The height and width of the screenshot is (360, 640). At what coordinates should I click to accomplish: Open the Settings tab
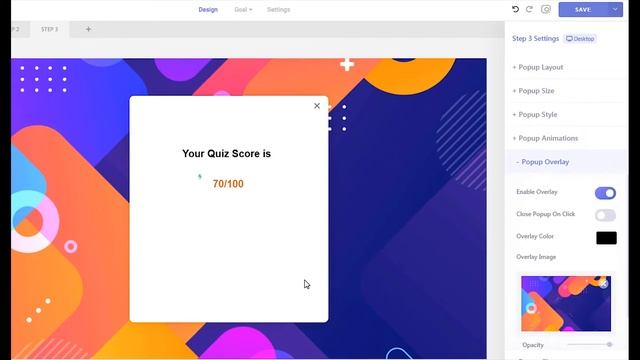tap(278, 9)
